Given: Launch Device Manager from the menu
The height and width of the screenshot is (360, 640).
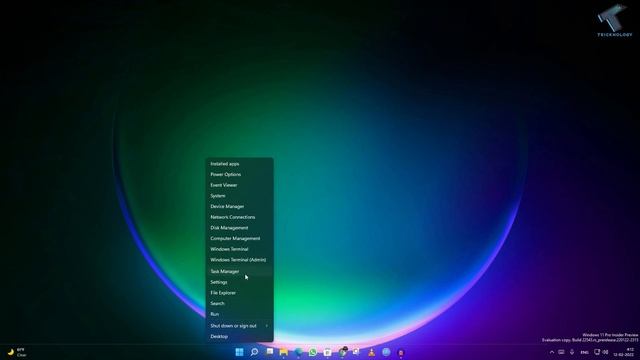Looking at the screenshot, I should [239, 206].
